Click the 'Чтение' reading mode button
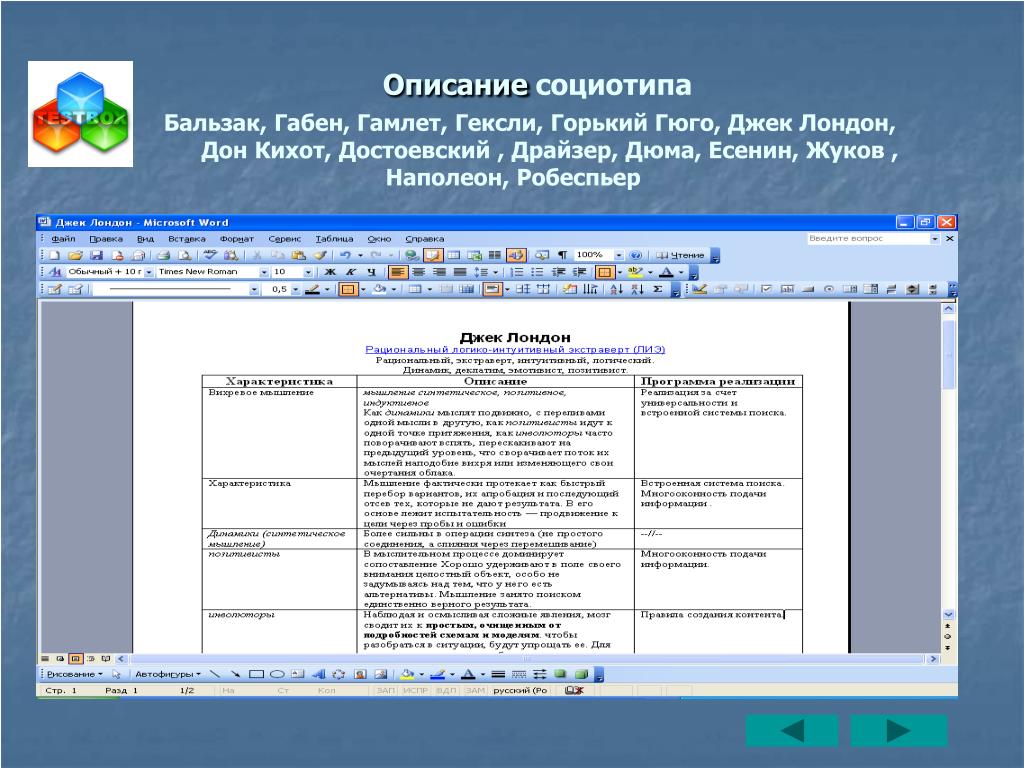 [680, 255]
